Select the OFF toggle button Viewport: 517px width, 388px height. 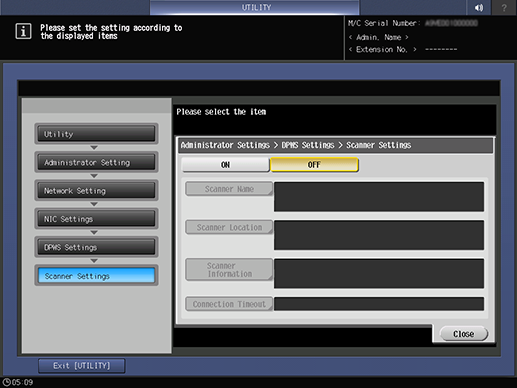[314, 165]
